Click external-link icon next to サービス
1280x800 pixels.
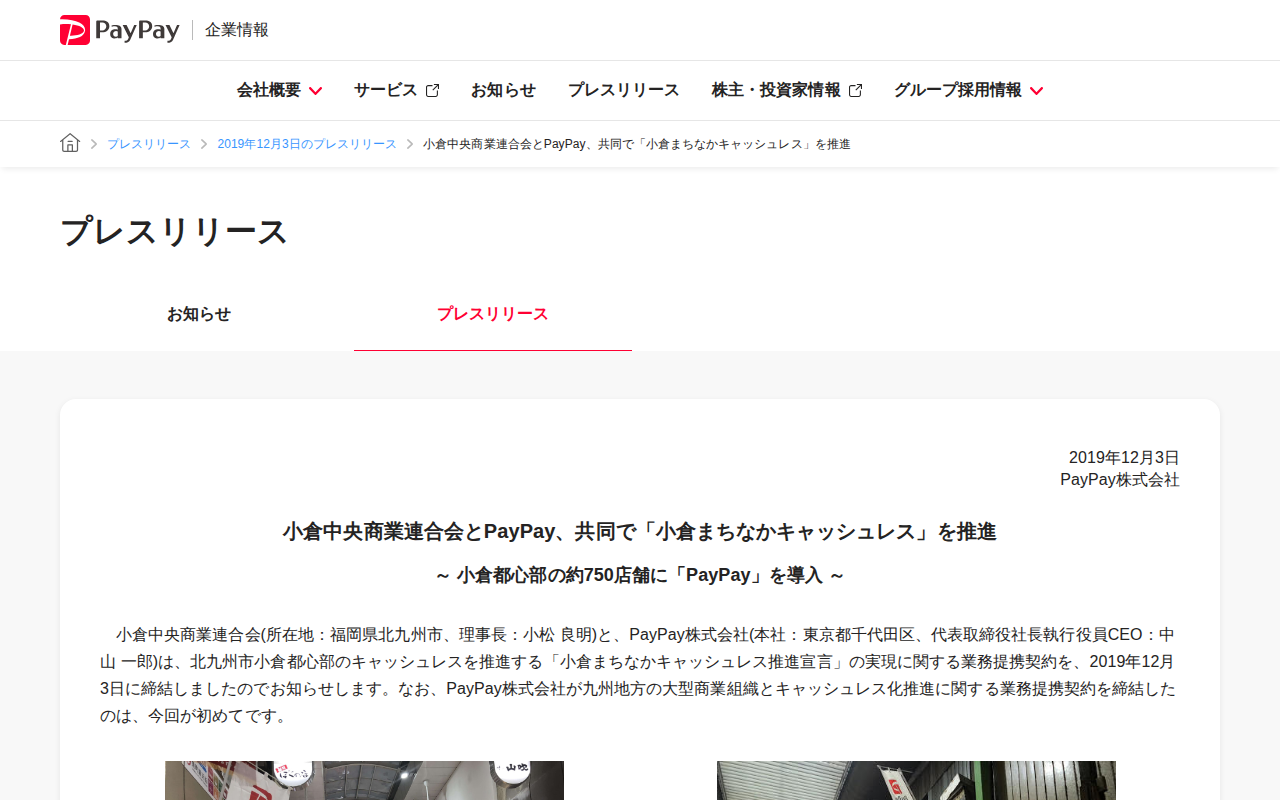(x=432, y=91)
